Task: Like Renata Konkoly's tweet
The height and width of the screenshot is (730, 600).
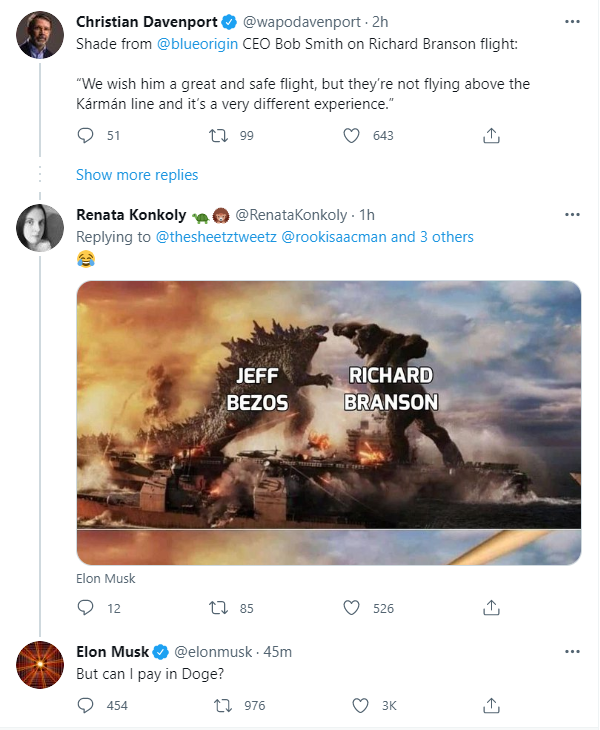Action: click(x=352, y=608)
